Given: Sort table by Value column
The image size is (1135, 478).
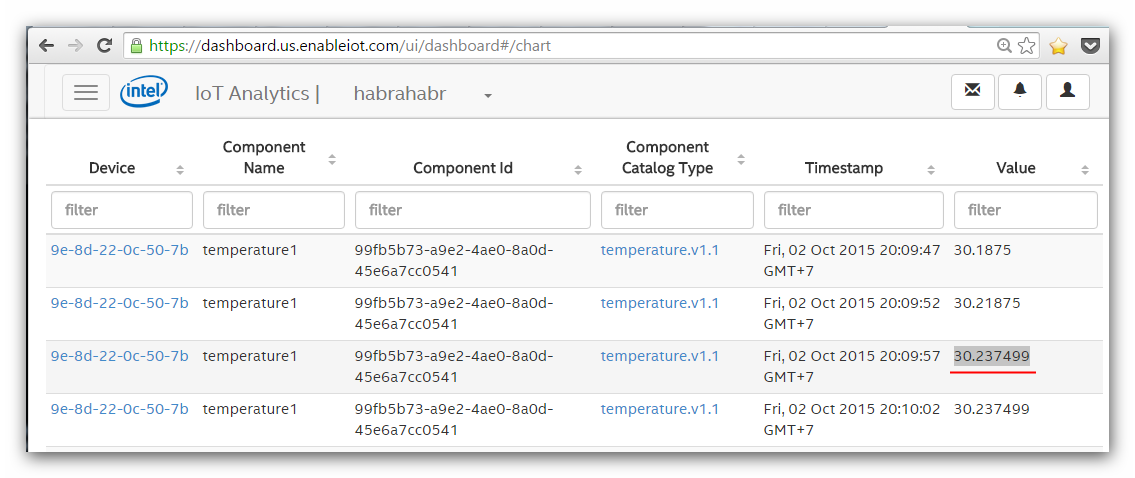Looking at the screenshot, I should (1085, 169).
